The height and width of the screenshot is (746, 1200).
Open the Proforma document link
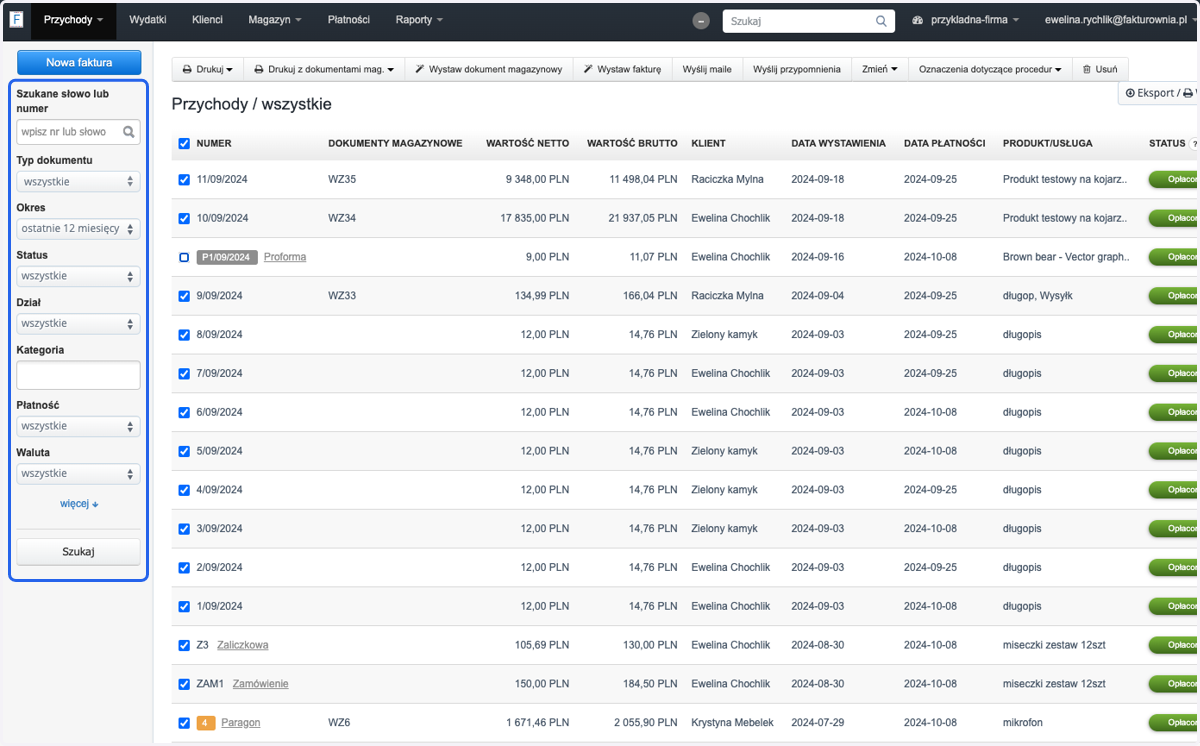pyautogui.click(x=285, y=257)
